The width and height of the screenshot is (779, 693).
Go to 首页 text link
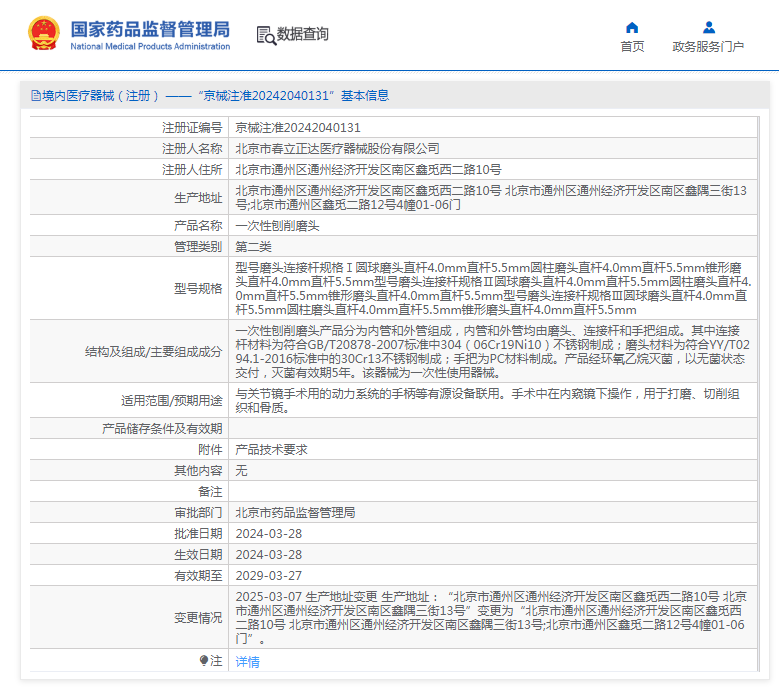pos(632,46)
